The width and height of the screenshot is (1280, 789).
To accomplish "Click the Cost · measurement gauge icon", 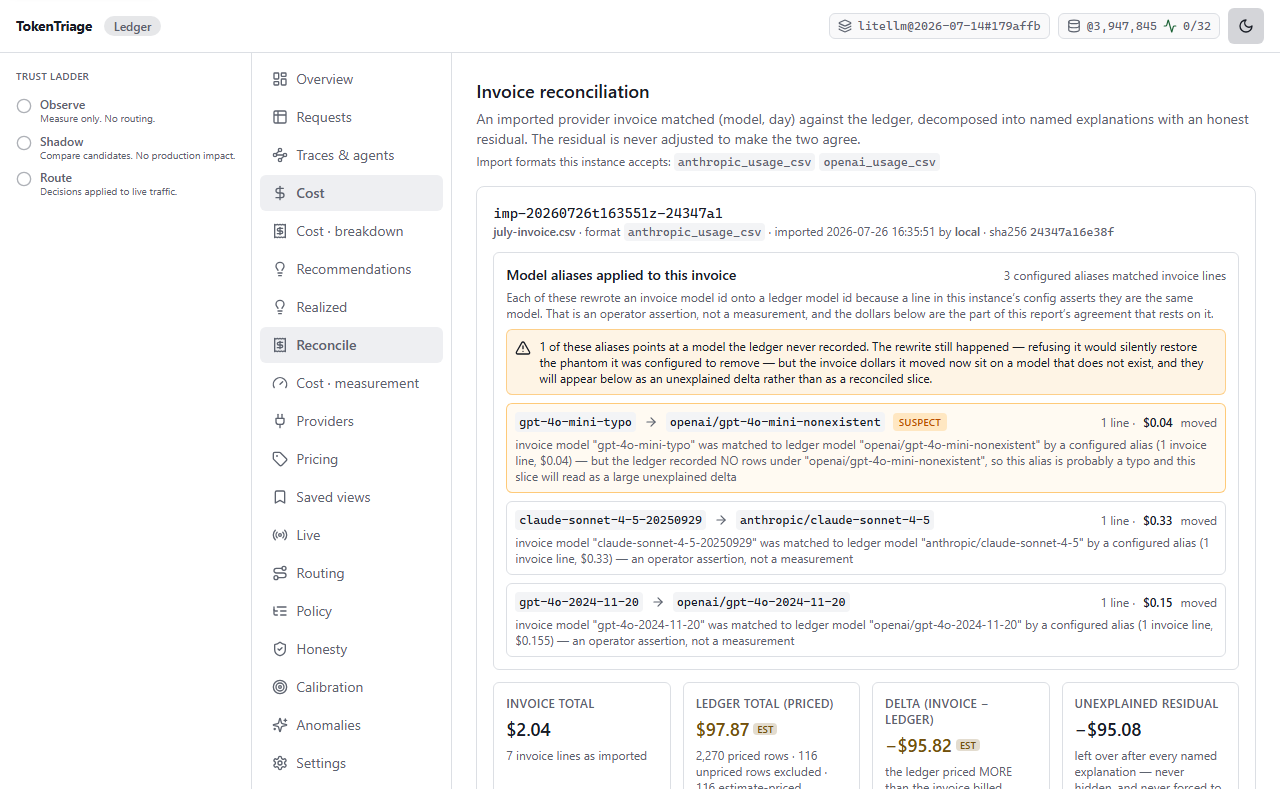I will tap(280, 383).
